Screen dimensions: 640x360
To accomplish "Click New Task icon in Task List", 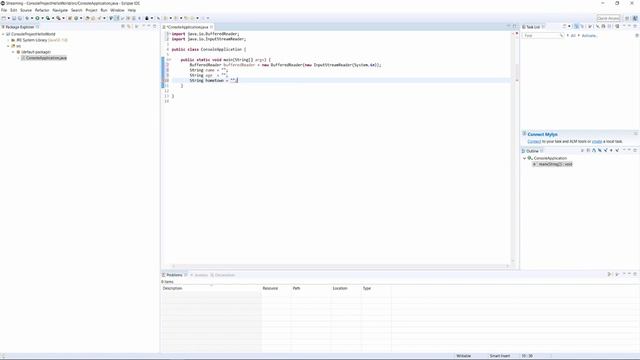I will [x=565, y=27].
